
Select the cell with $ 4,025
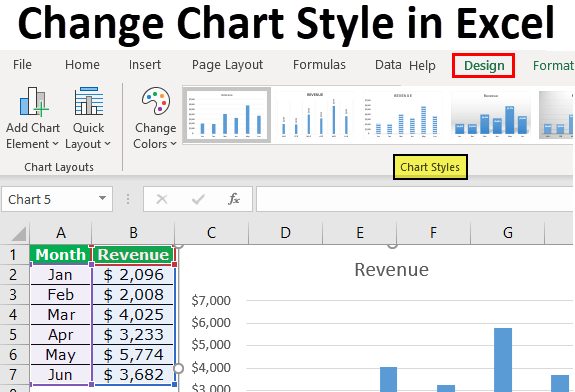click(x=133, y=315)
